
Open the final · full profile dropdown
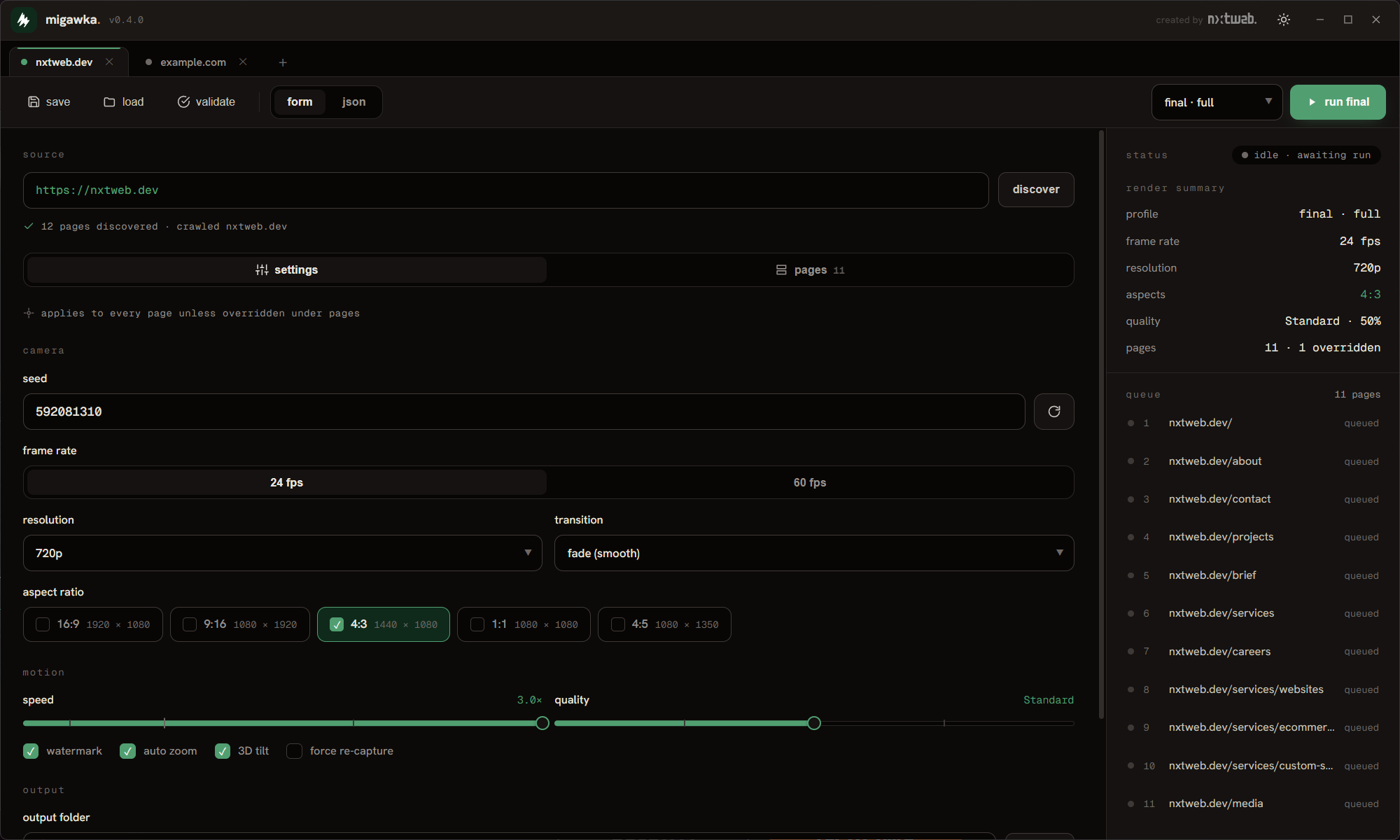pos(1217,102)
